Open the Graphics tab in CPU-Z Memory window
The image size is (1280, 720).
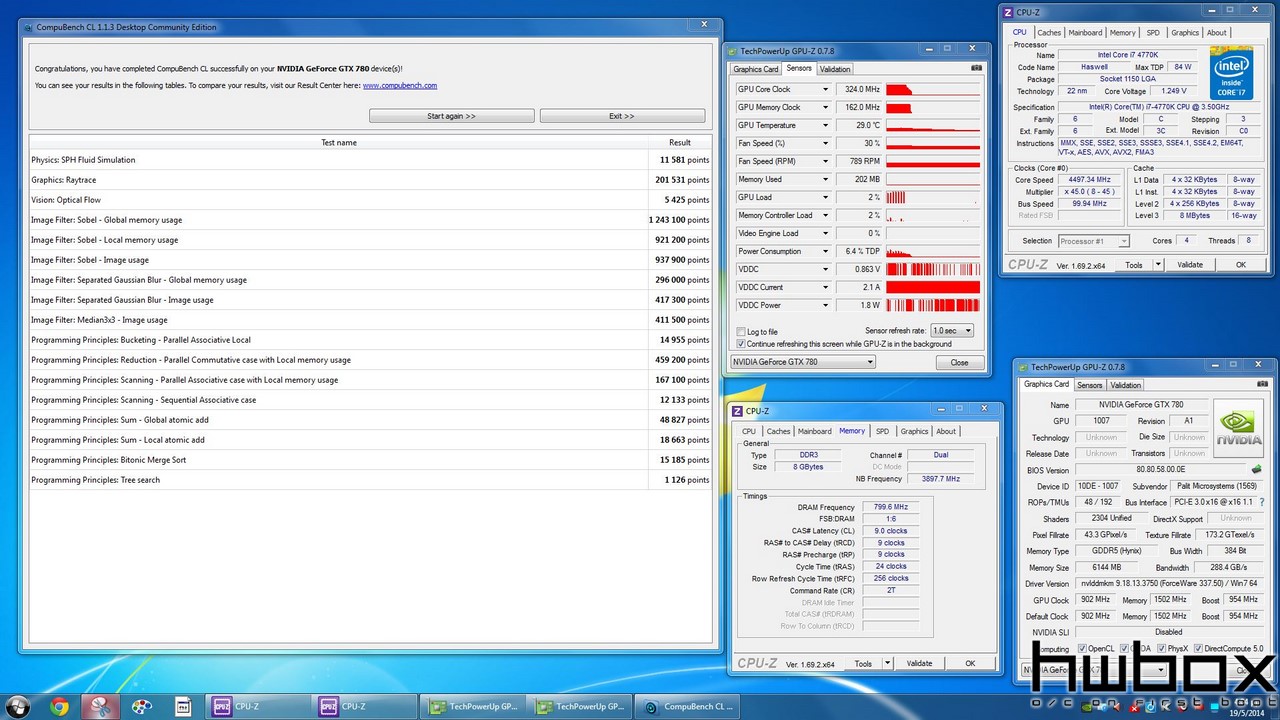tap(914, 431)
